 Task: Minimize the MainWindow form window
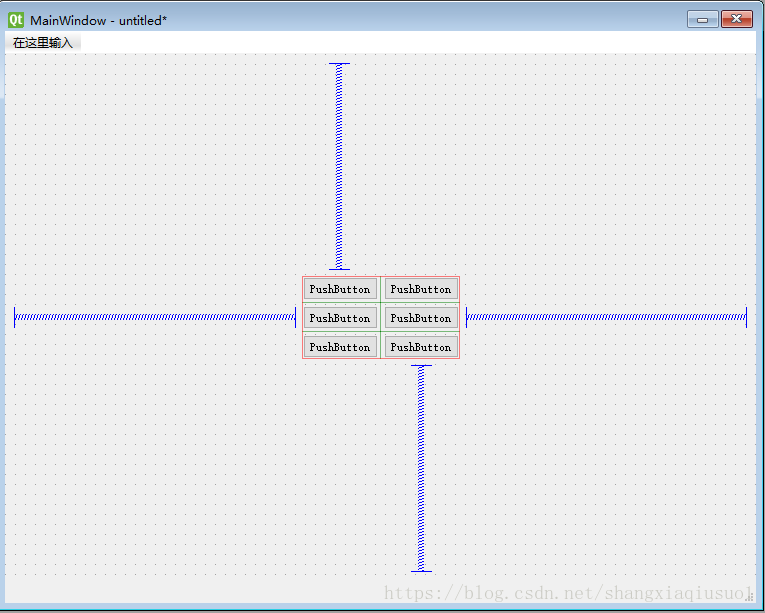[703, 20]
